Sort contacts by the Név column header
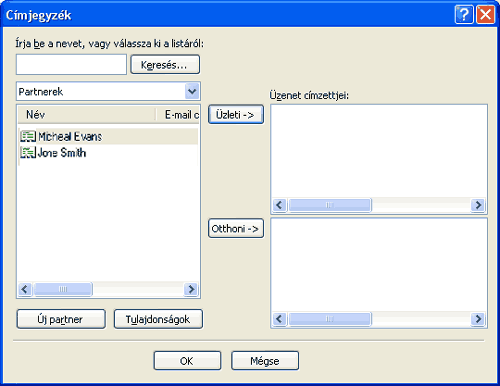Screen dimensions: 500x386 click(87, 115)
